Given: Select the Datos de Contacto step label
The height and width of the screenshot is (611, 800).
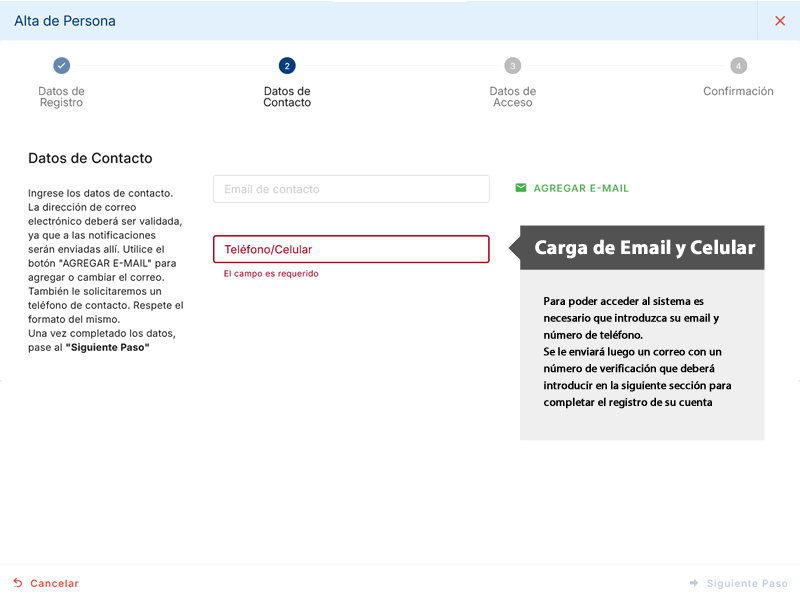Looking at the screenshot, I should 287,97.
